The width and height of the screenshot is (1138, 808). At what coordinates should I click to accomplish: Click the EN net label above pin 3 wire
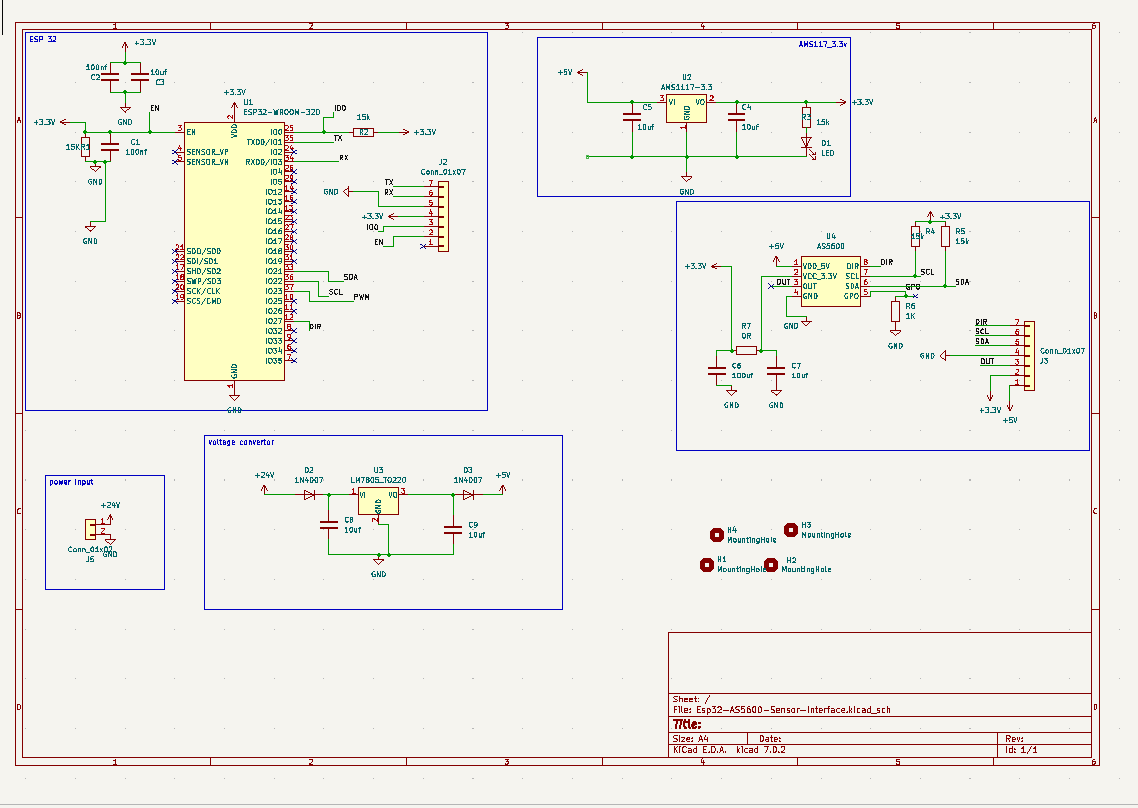155,108
